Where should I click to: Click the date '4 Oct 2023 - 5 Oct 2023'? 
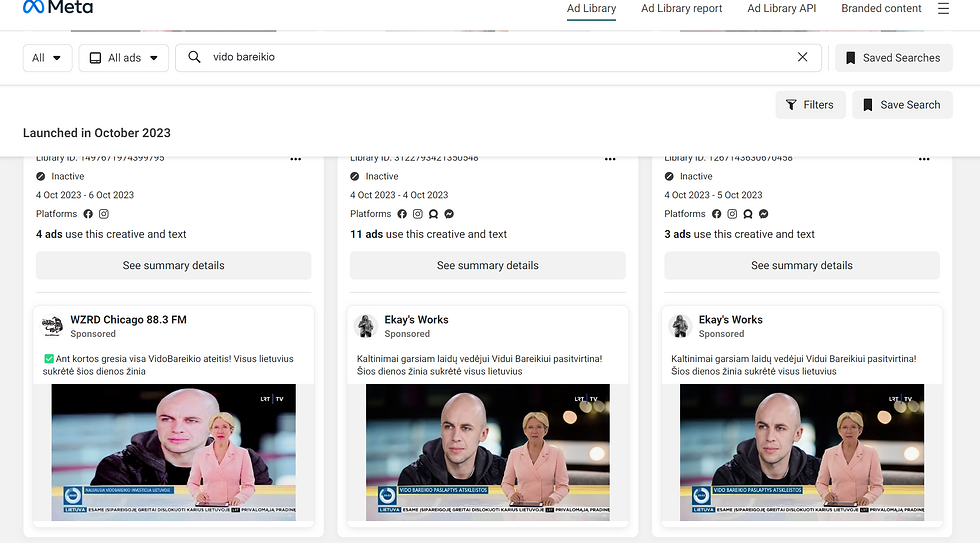point(713,195)
